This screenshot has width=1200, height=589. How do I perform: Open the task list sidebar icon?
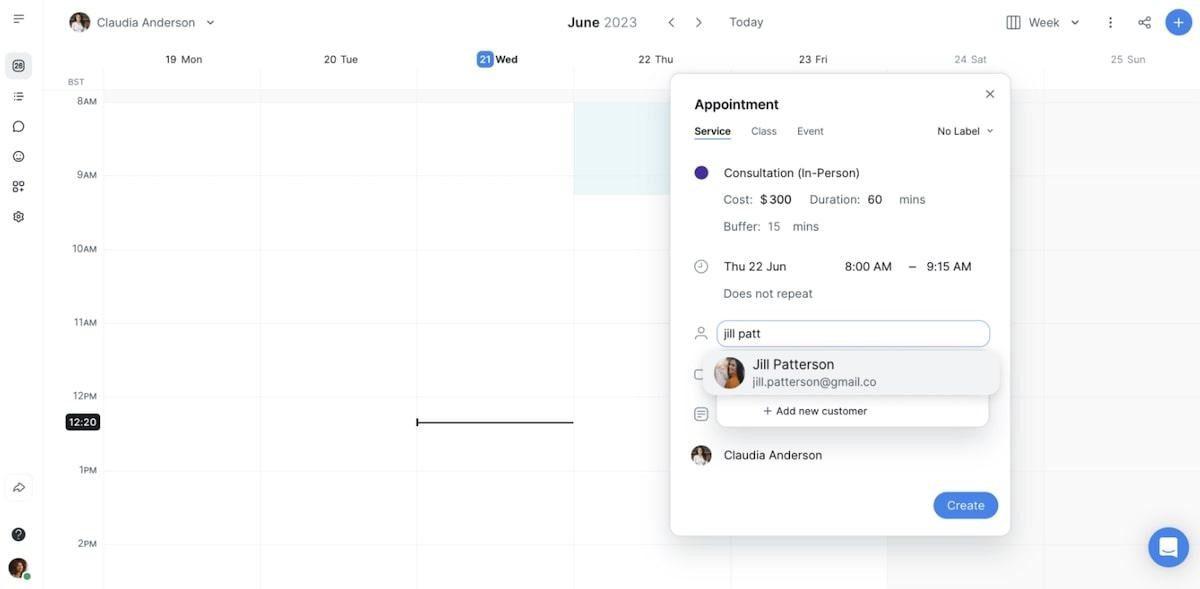tap(18, 96)
